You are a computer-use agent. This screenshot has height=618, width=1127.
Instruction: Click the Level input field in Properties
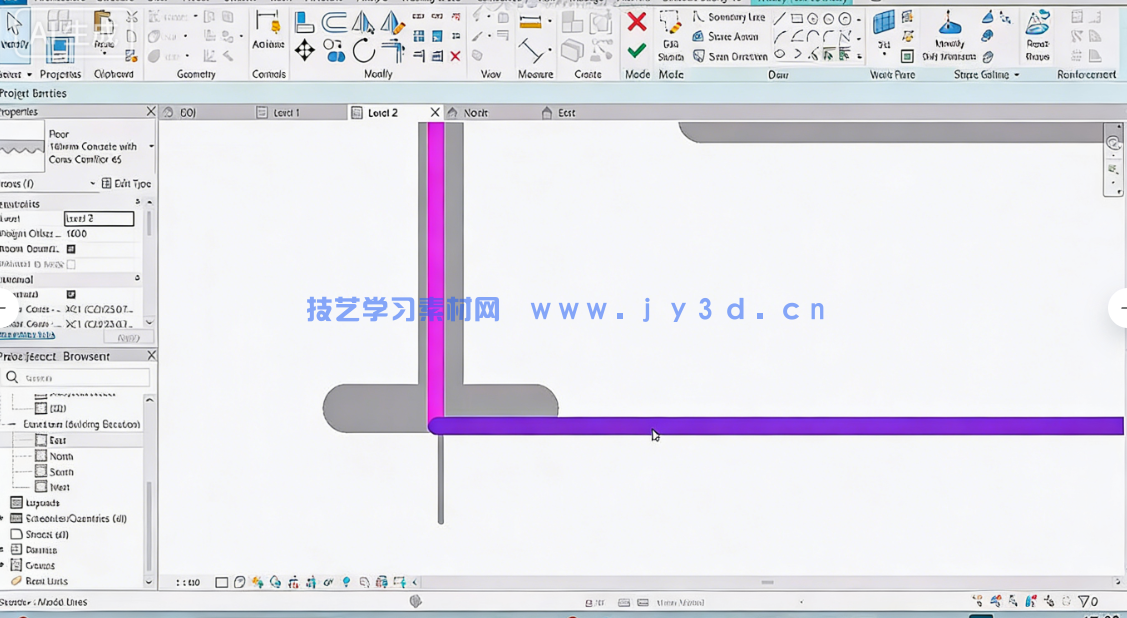(x=99, y=218)
